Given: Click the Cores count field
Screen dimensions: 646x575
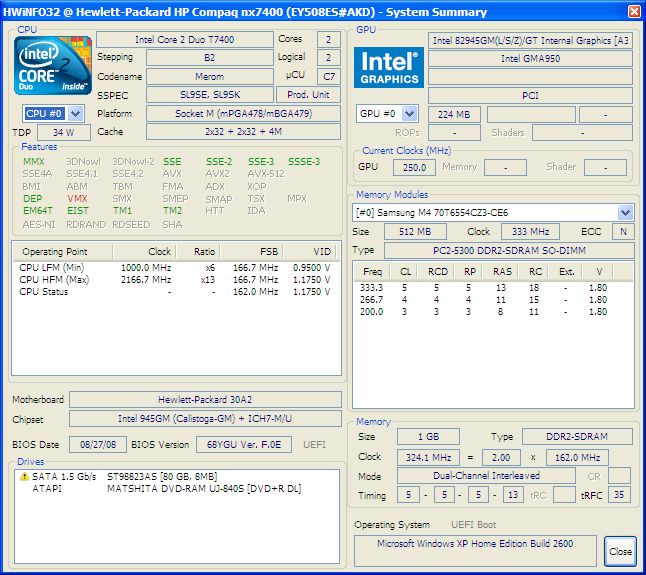Looking at the screenshot, I should coord(329,40).
